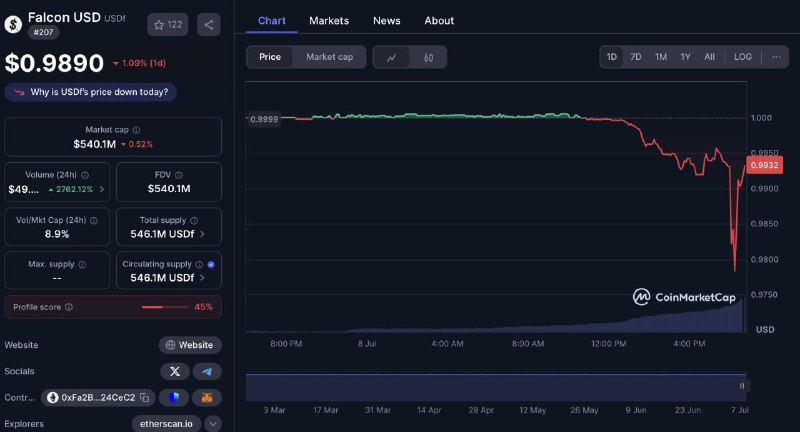Open the etherscan.io explorer link
The image size is (800, 432).
166,424
